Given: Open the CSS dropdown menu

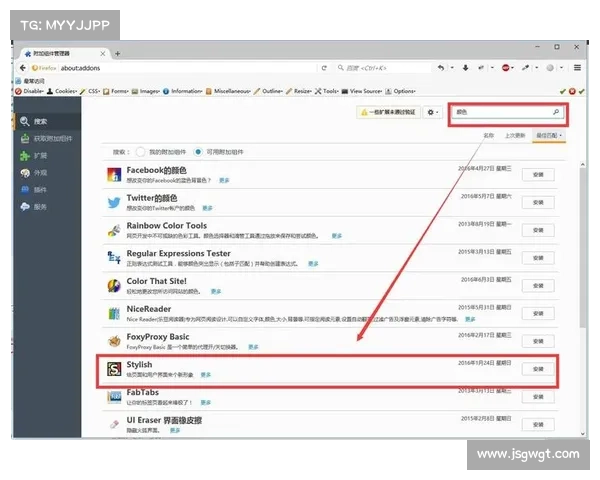Looking at the screenshot, I should click(90, 91).
